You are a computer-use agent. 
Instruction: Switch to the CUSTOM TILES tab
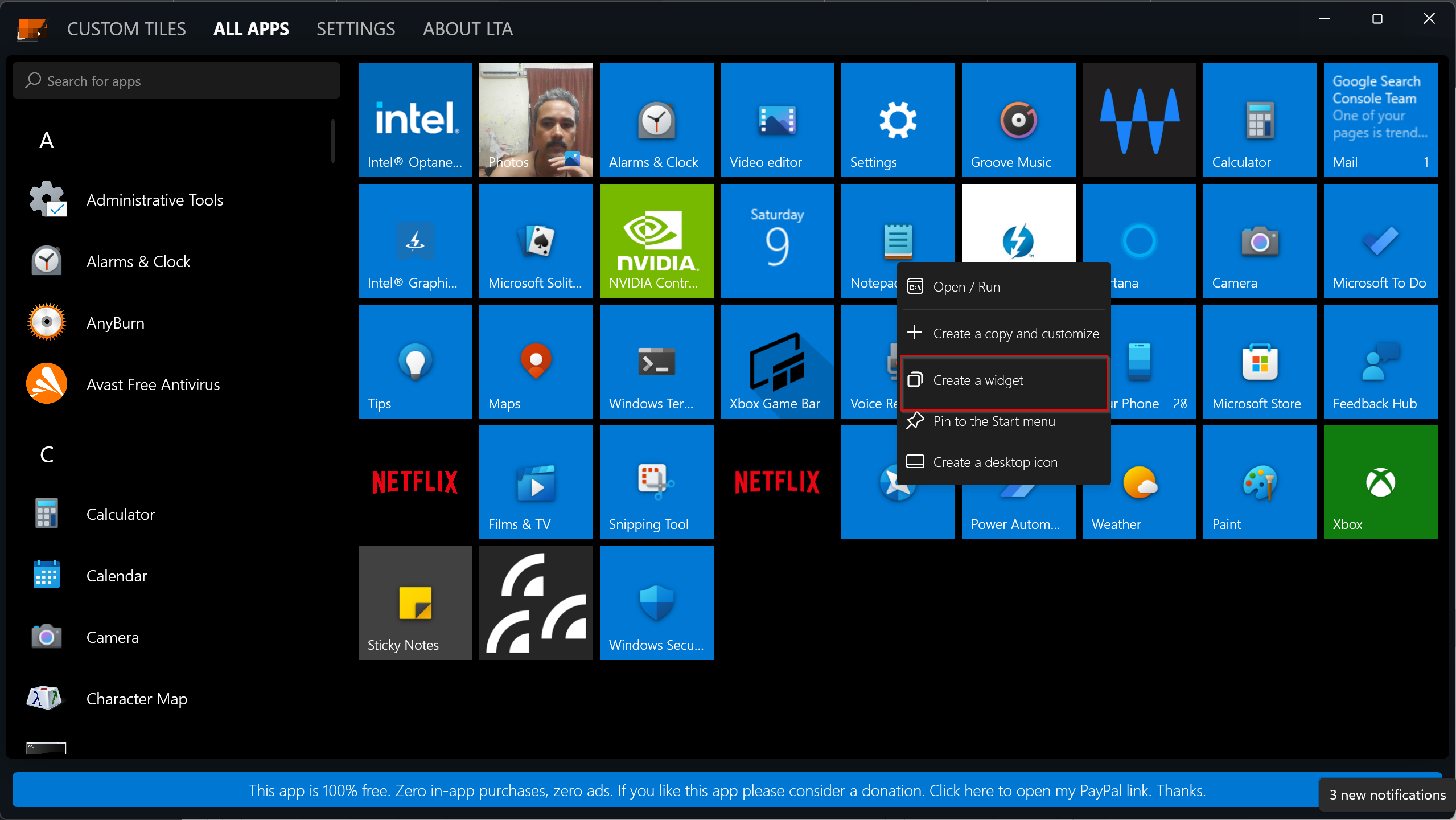(x=126, y=29)
